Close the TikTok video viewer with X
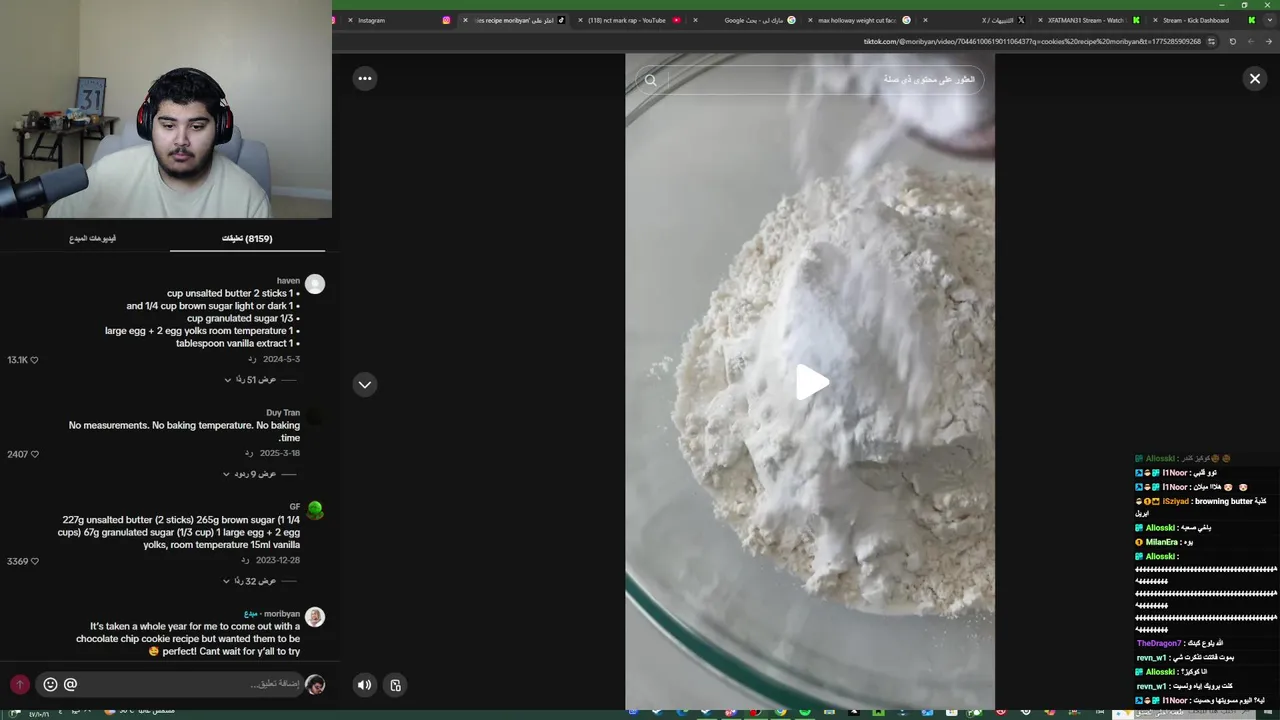This screenshot has height=720, width=1280. (1254, 79)
